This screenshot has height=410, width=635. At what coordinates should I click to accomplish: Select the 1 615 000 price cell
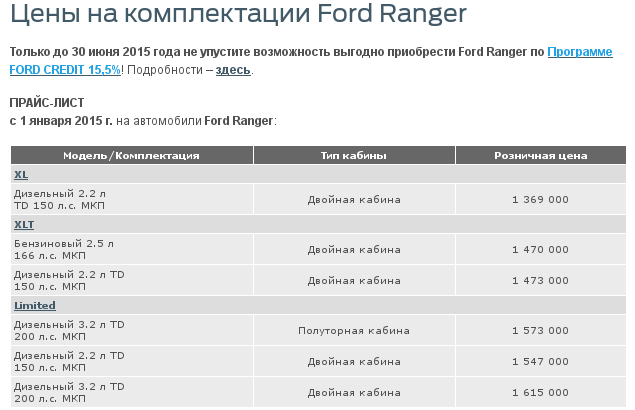(540, 391)
